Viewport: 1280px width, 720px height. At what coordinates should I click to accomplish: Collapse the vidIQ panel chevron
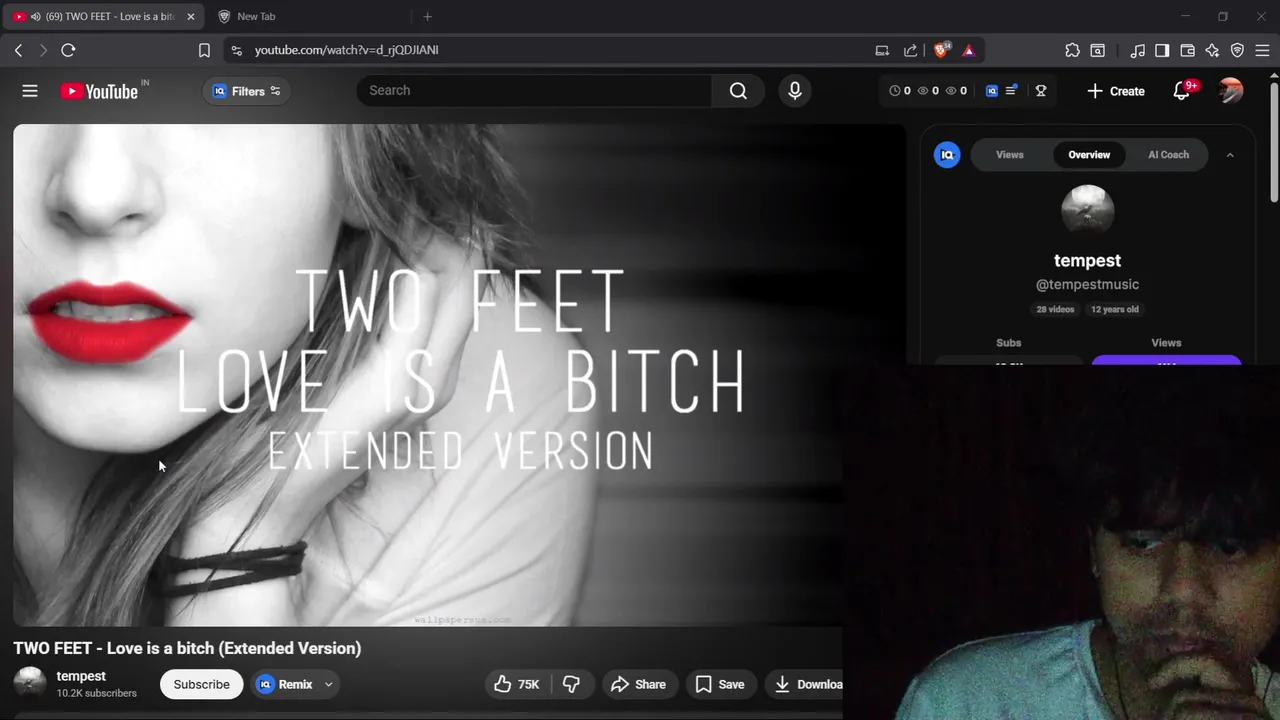coord(1230,155)
